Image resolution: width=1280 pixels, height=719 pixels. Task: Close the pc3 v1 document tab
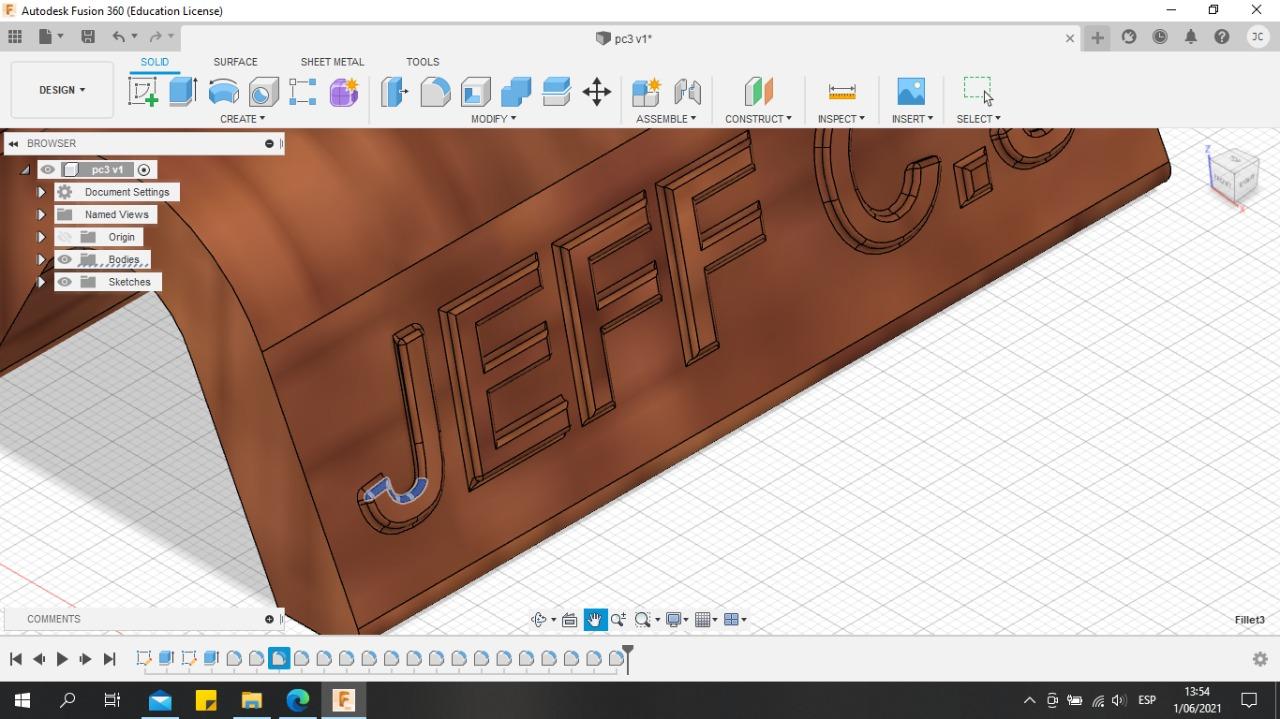pos(1070,38)
